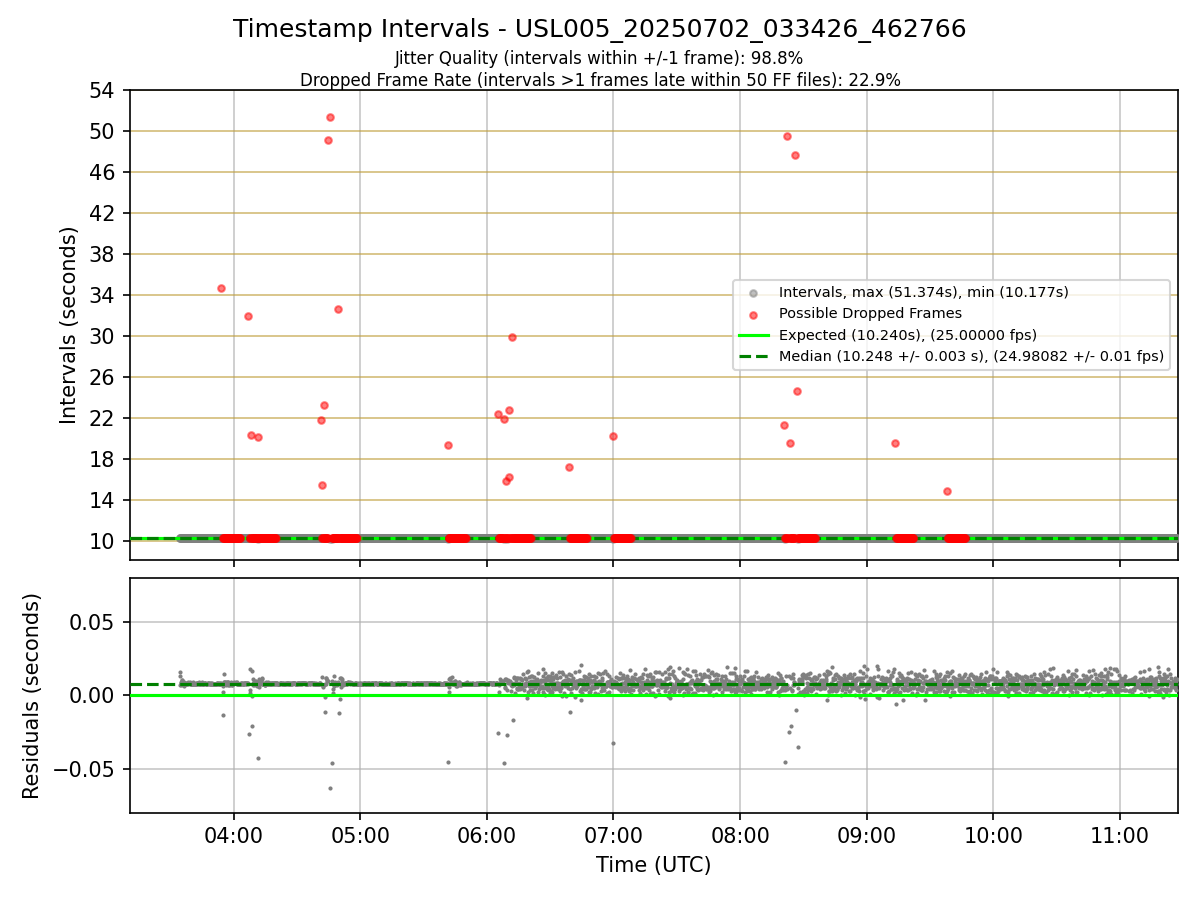
Task: Click the "10:00" time tick label
Action: pyautogui.click(x=993, y=835)
